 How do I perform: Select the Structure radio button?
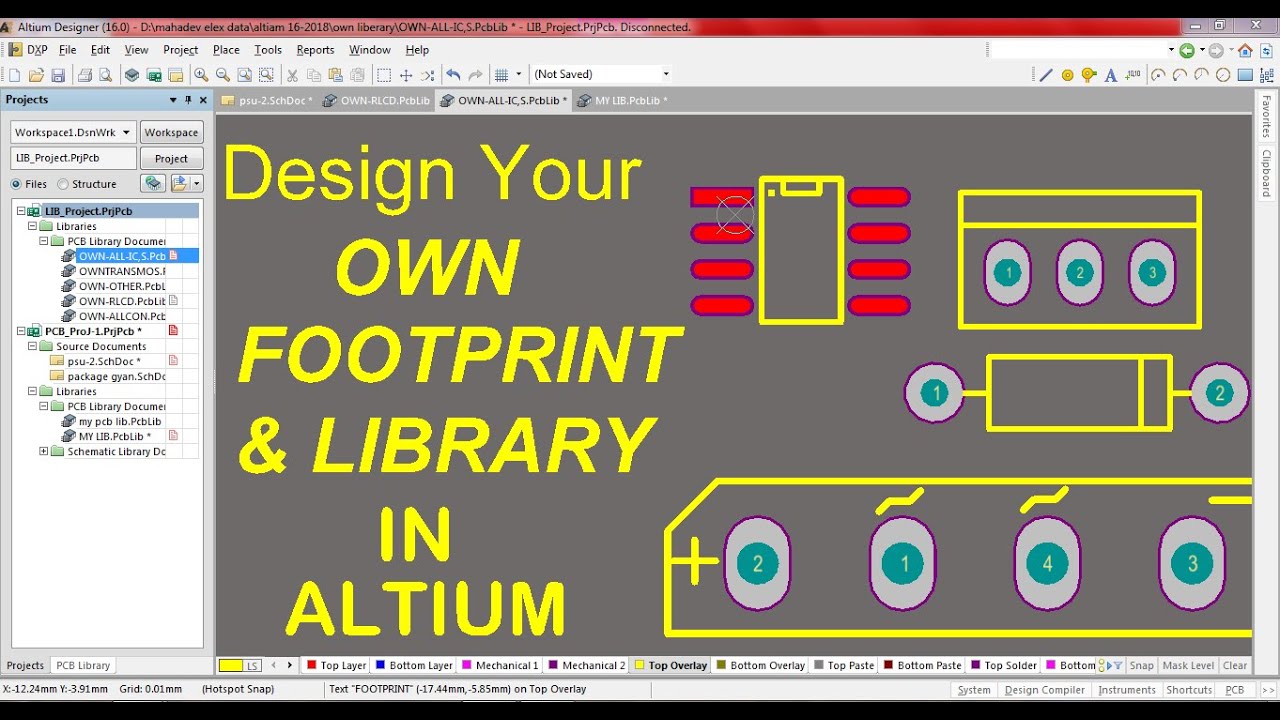(x=63, y=184)
